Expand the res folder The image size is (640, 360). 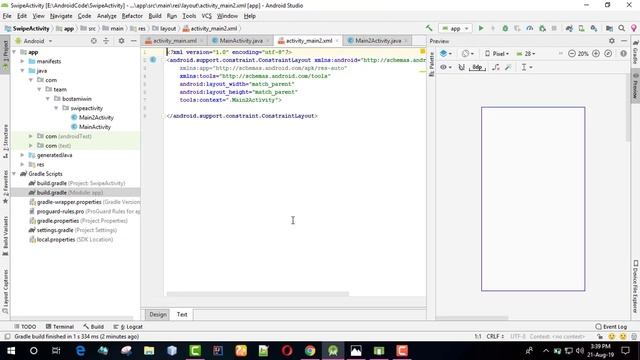coord(22,164)
